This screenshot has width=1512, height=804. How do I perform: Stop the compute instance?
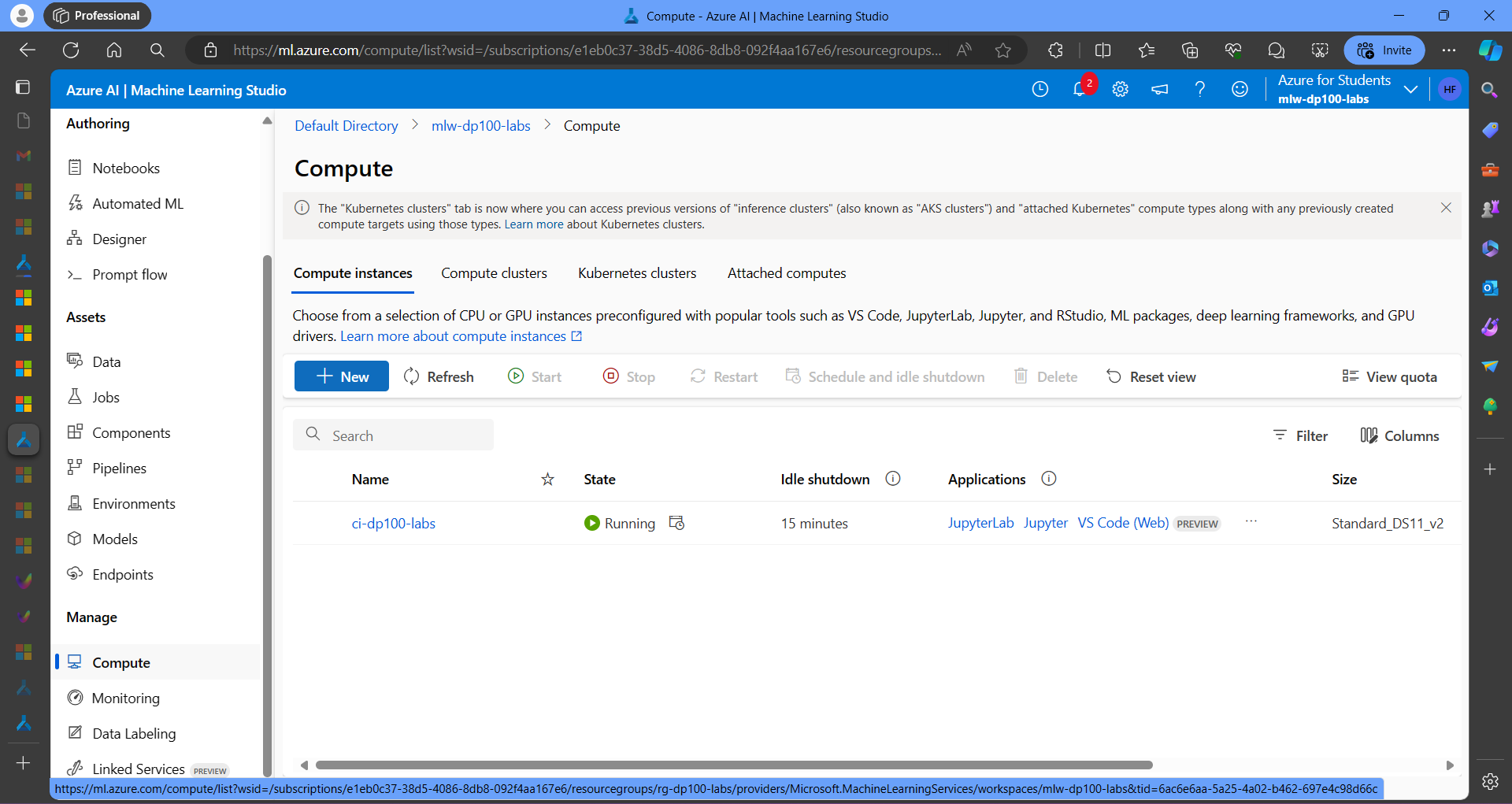click(629, 376)
